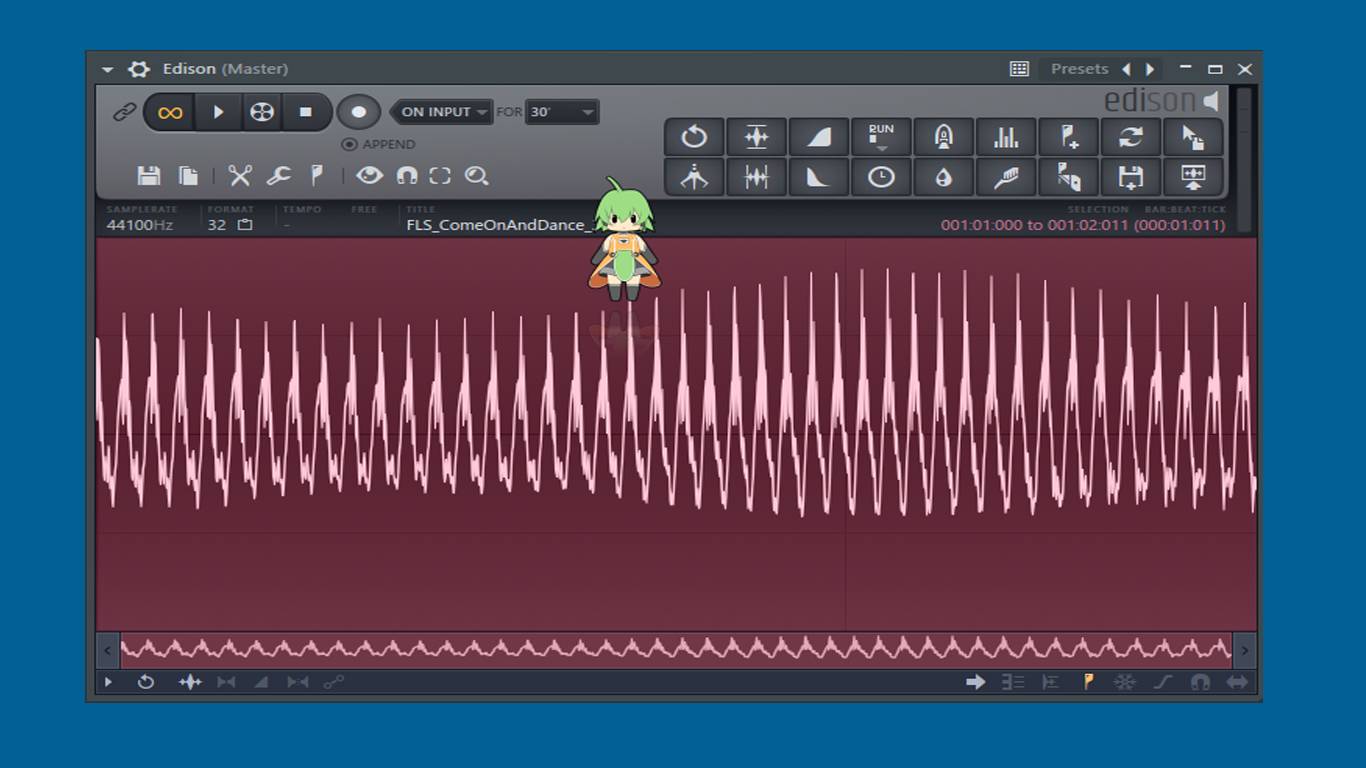The image size is (1366, 768).
Task: Click the tripod-shaped icon in bottom tool row
Action: [694, 177]
